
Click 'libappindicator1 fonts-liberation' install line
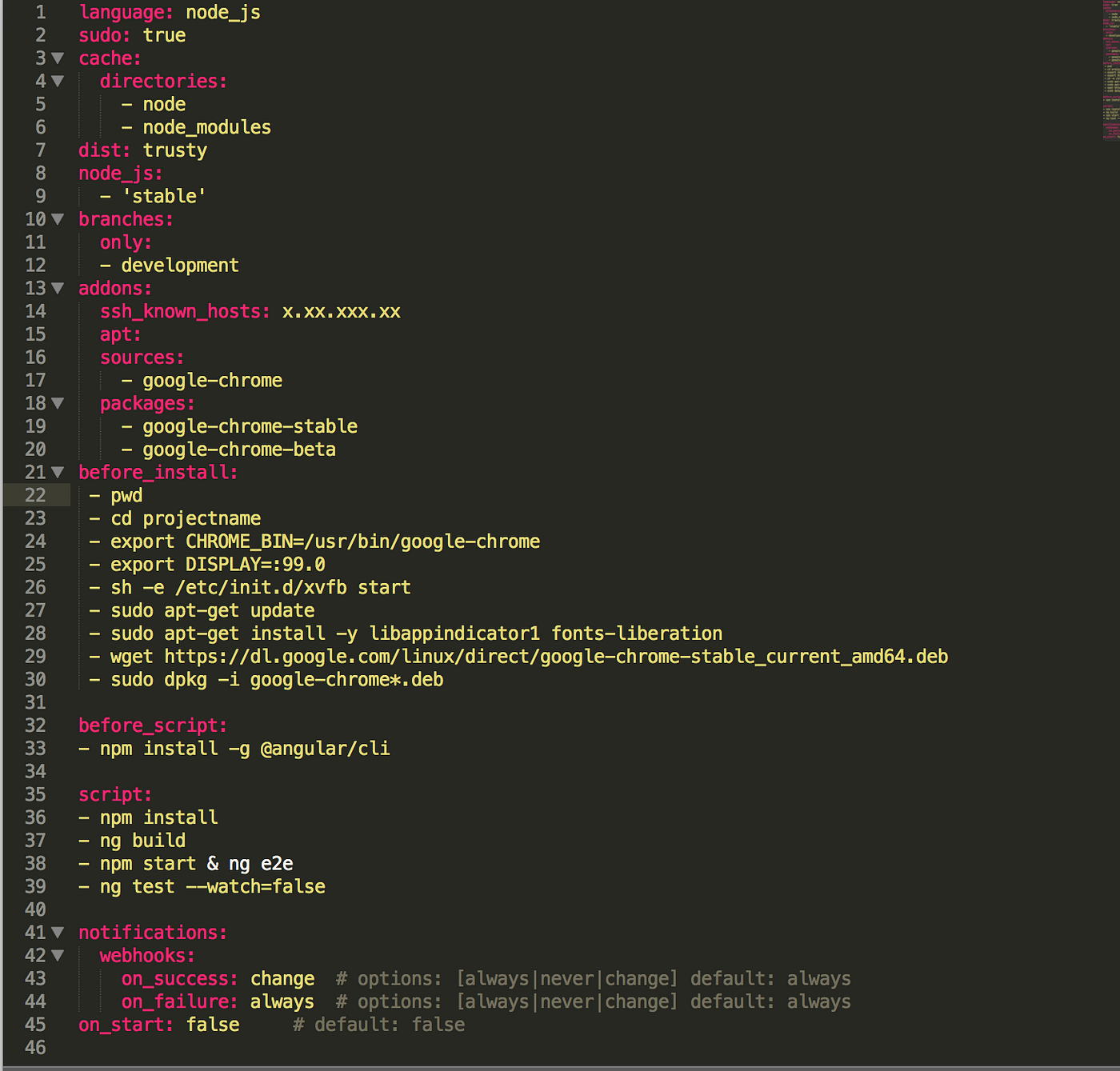[416, 634]
